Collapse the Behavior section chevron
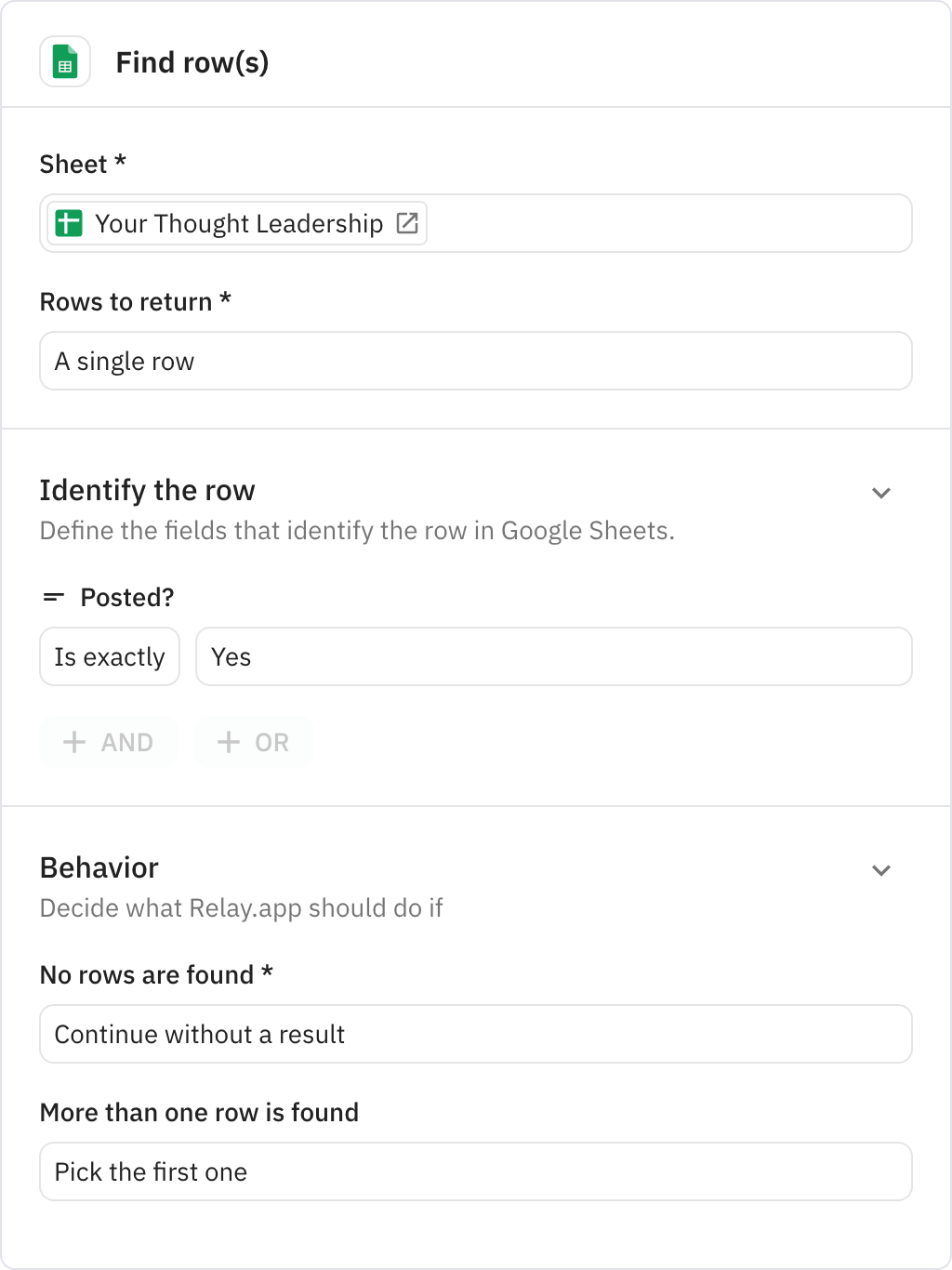The height and width of the screenshot is (1270, 952). tap(881, 870)
